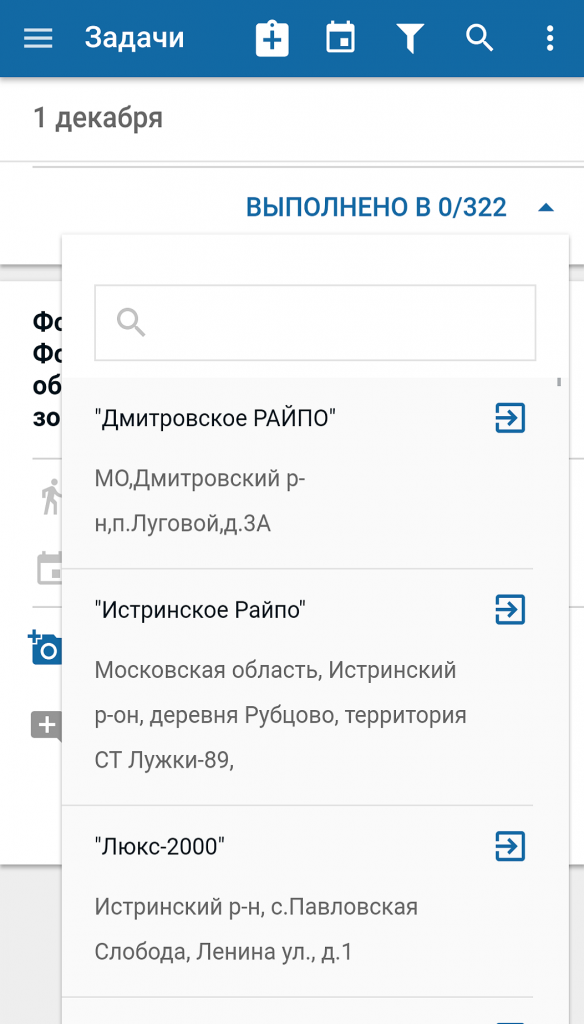This screenshot has height=1024, width=584.
Task: Tap the ВЫПОЛНЕНО В 0/322 label
Action: 376,208
